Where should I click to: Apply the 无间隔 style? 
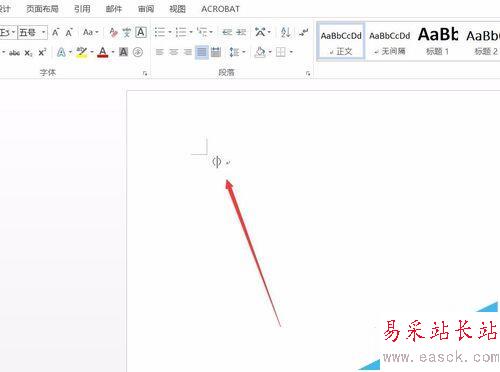point(389,42)
